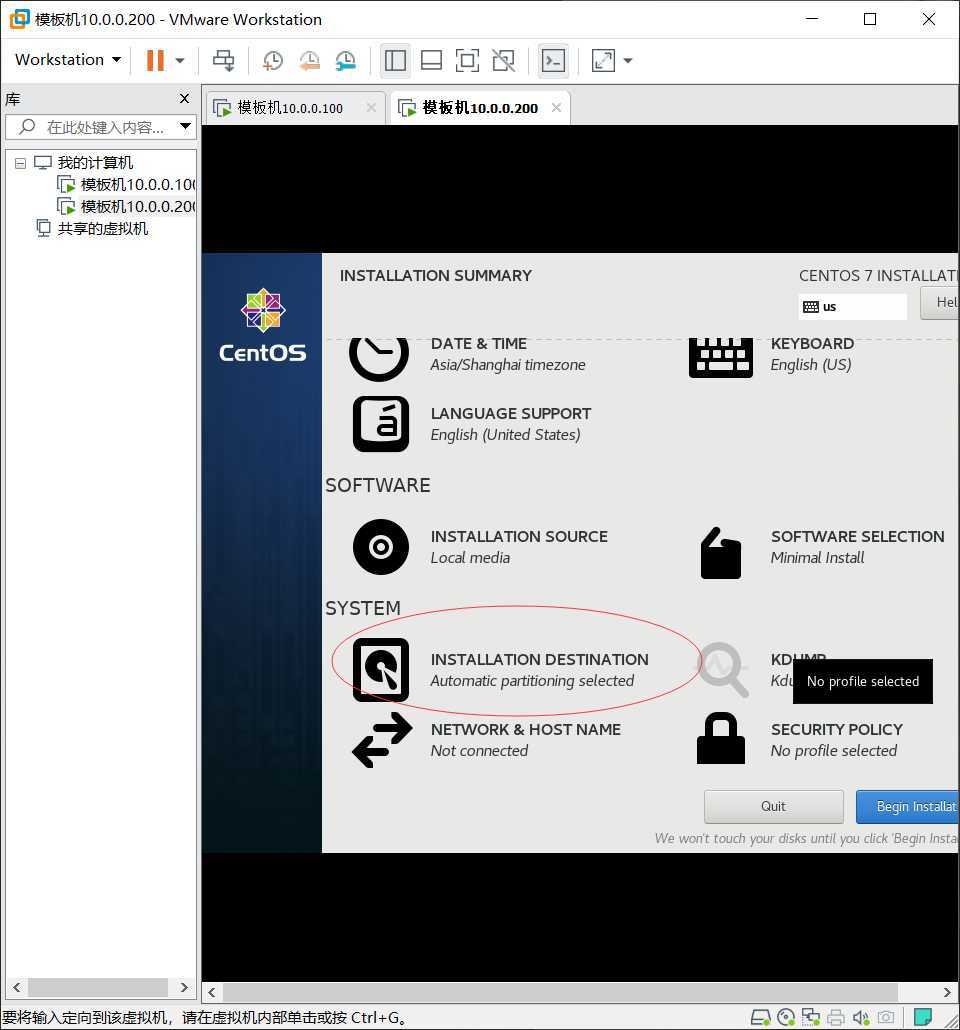Image resolution: width=960 pixels, height=1030 pixels.
Task: Click VM view scroll left arrow
Action: coord(212,992)
